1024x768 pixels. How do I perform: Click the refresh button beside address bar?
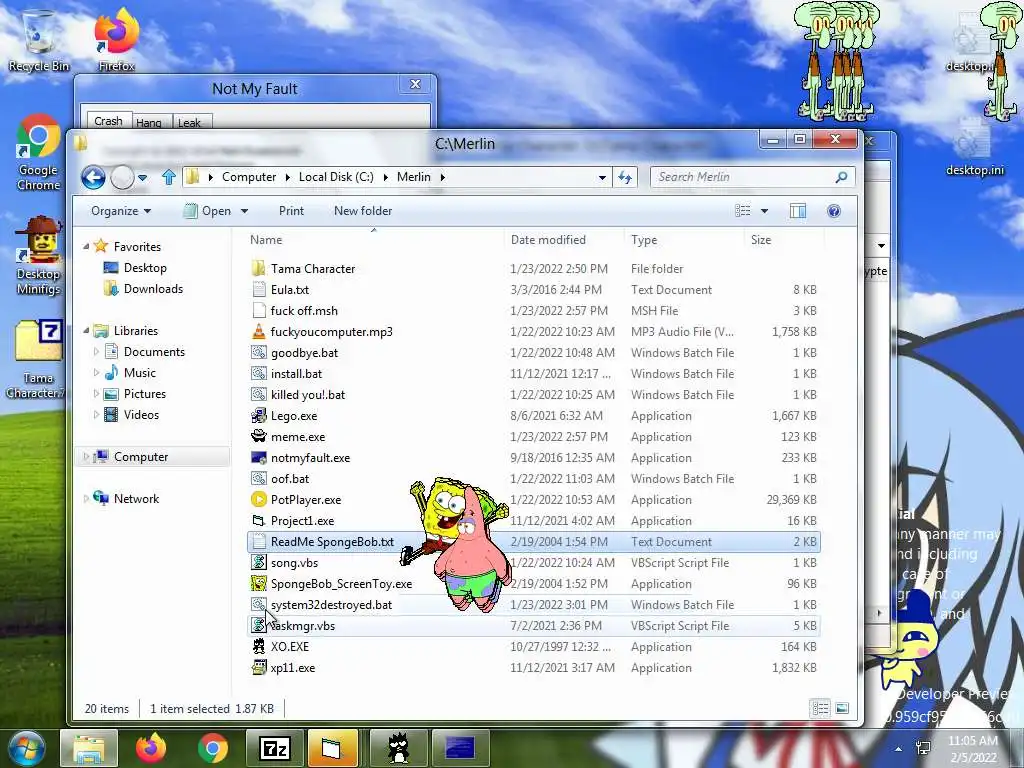coord(625,177)
